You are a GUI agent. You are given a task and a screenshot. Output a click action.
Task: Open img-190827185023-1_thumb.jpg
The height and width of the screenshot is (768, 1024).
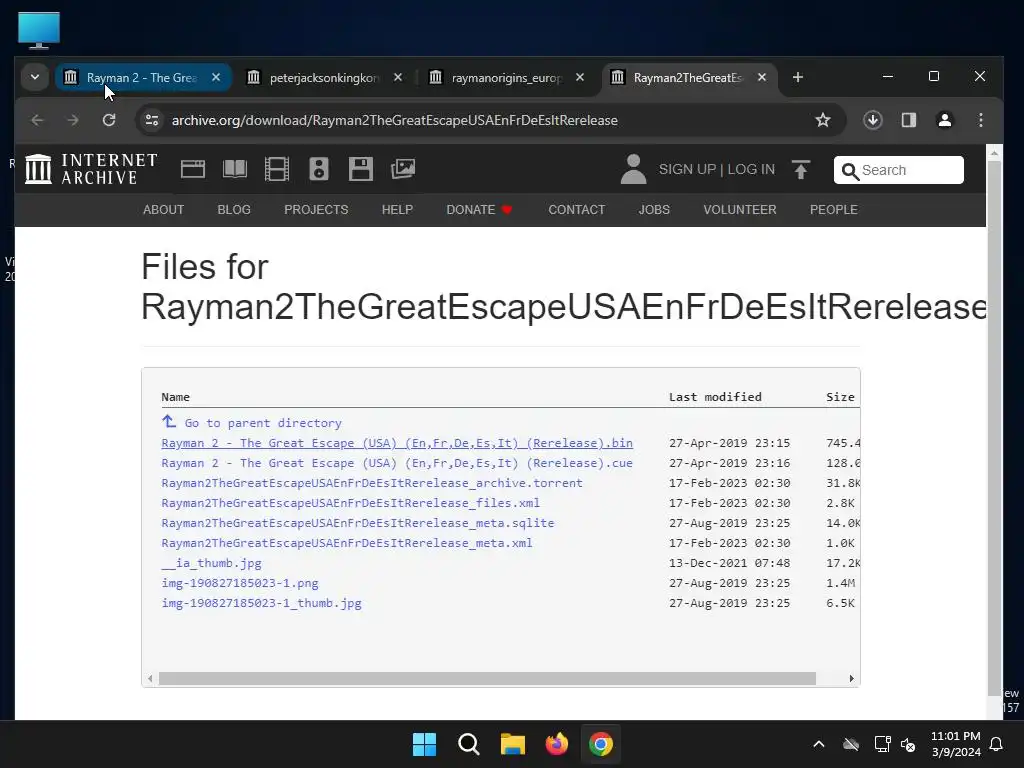coord(261,603)
